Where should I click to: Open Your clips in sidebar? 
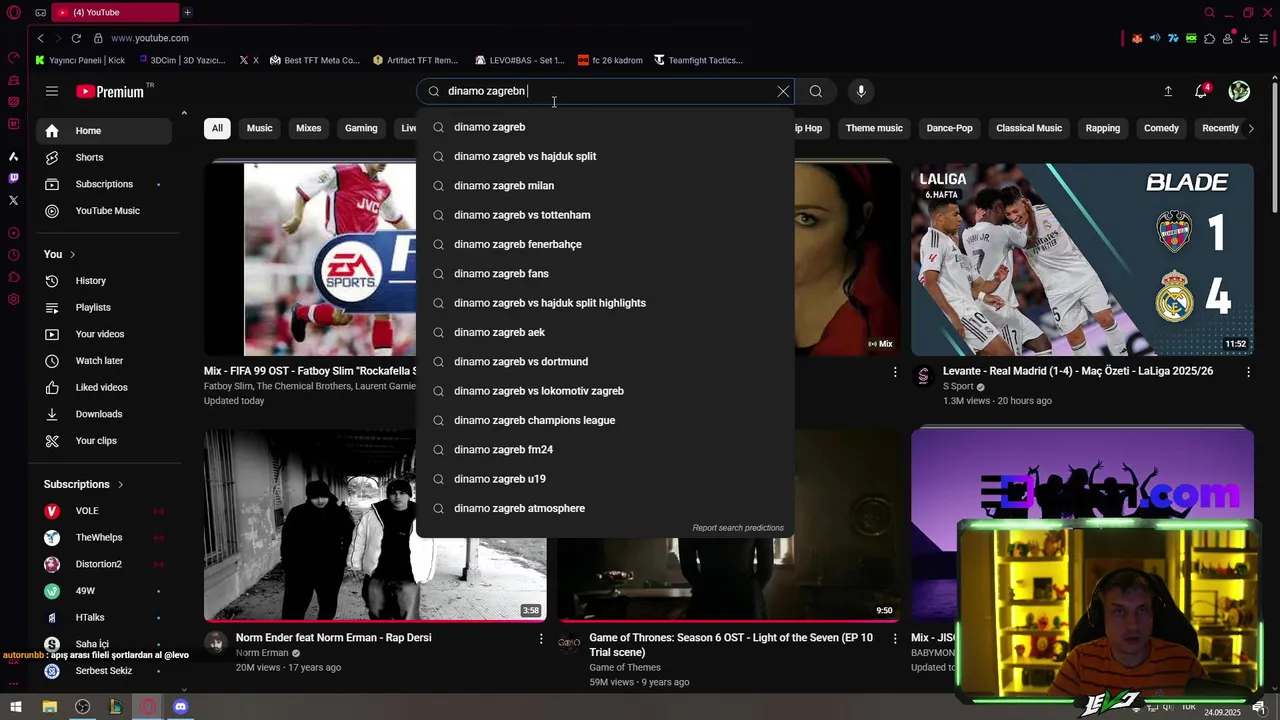[x=104, y=441]
